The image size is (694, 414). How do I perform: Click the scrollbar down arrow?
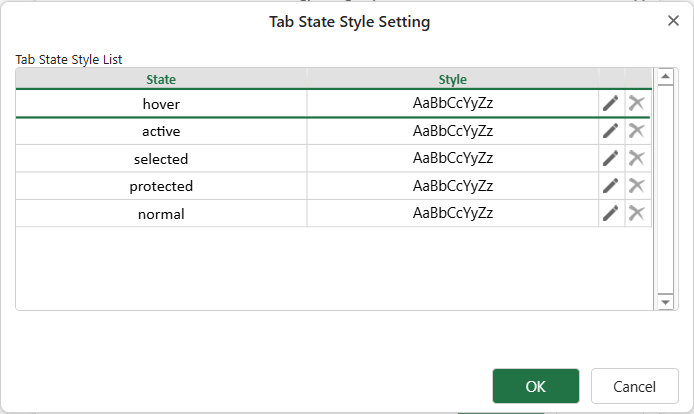pos(665,302)
